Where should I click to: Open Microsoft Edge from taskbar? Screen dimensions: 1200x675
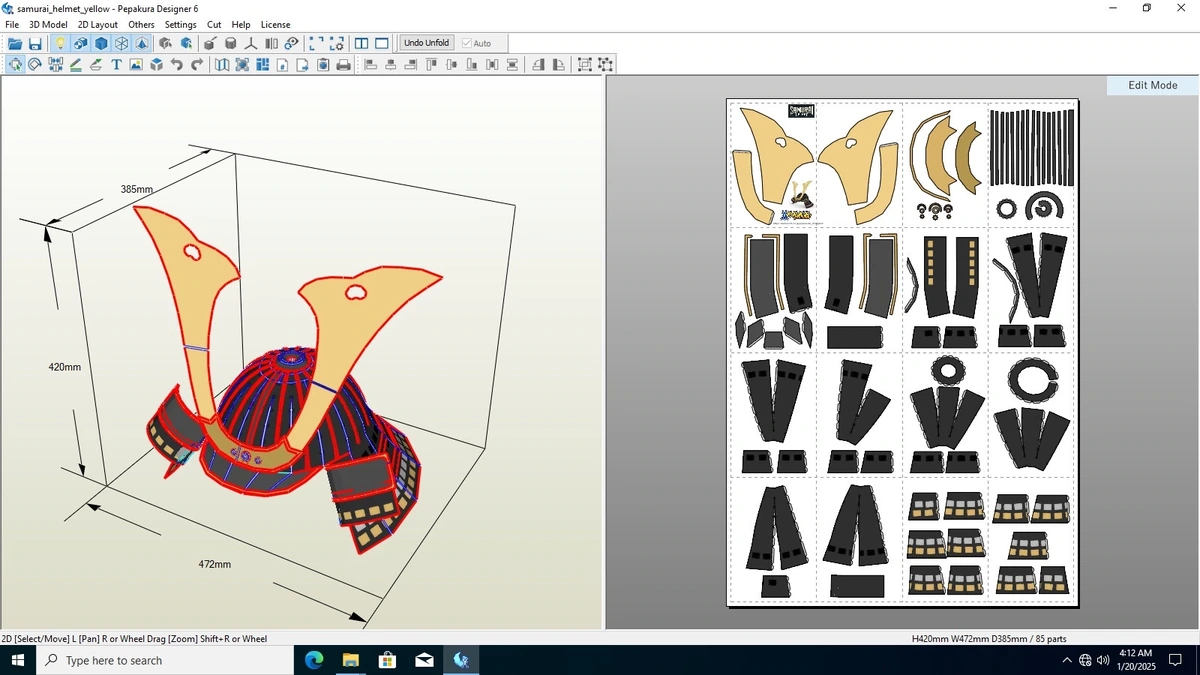[314, 660]
